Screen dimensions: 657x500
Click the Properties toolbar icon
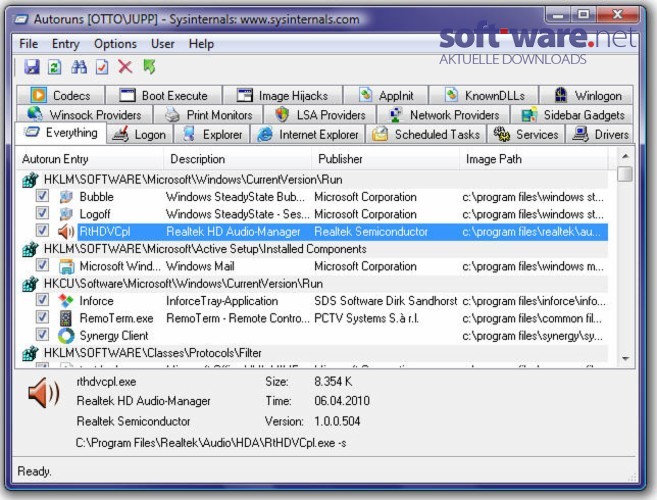pyautogui.click(x=102, y=67)
